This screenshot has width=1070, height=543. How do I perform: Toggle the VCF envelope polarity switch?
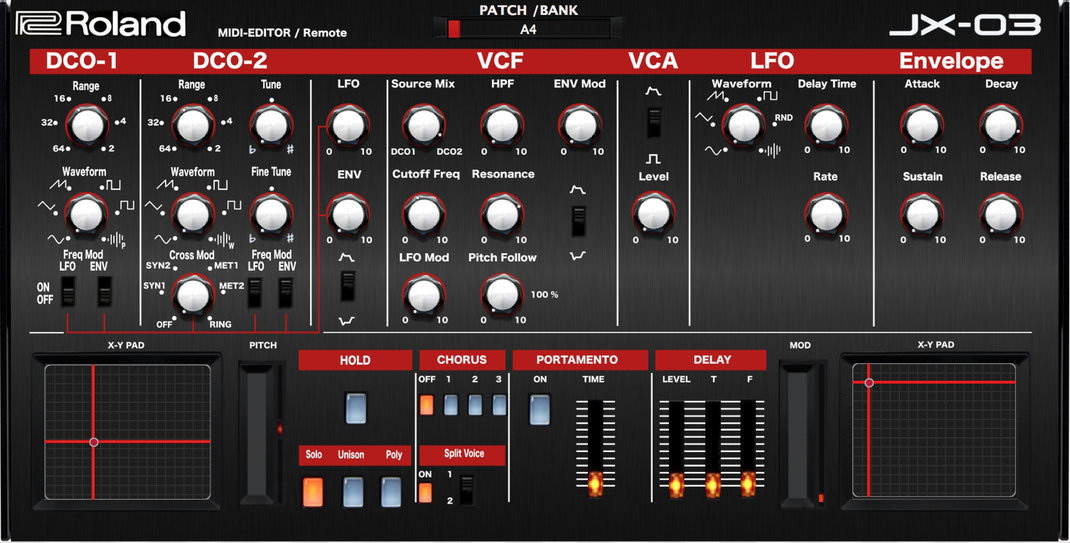pyautogui.click(x=579, y=222)
